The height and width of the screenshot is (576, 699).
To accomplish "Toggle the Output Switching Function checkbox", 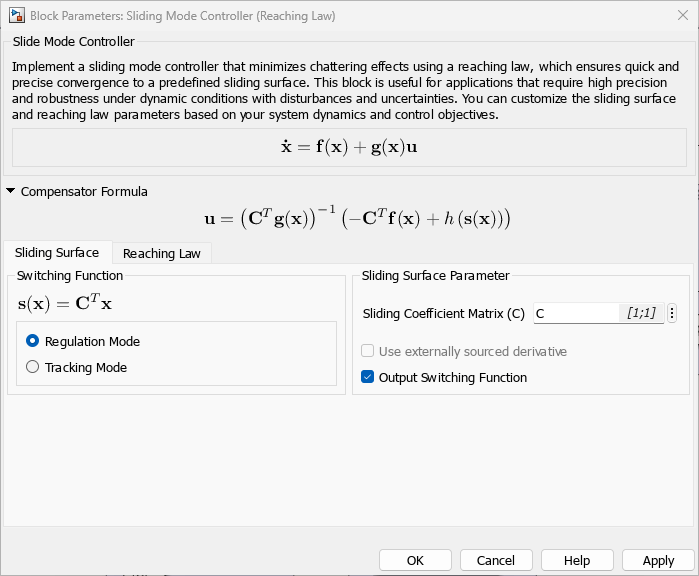I will pos(368,377).
